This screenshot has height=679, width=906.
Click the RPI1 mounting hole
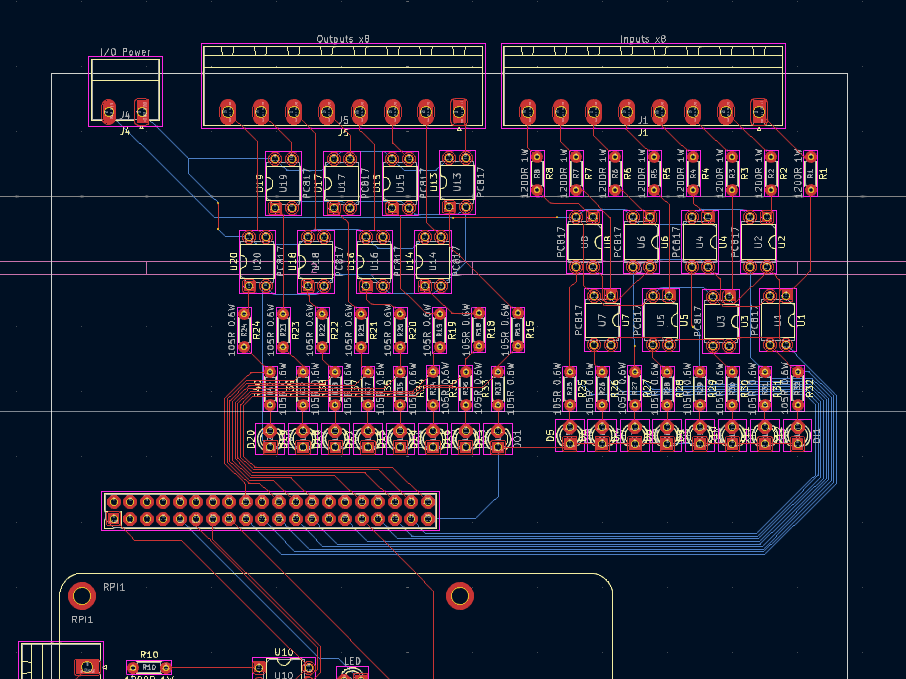[x=83, y=597]
